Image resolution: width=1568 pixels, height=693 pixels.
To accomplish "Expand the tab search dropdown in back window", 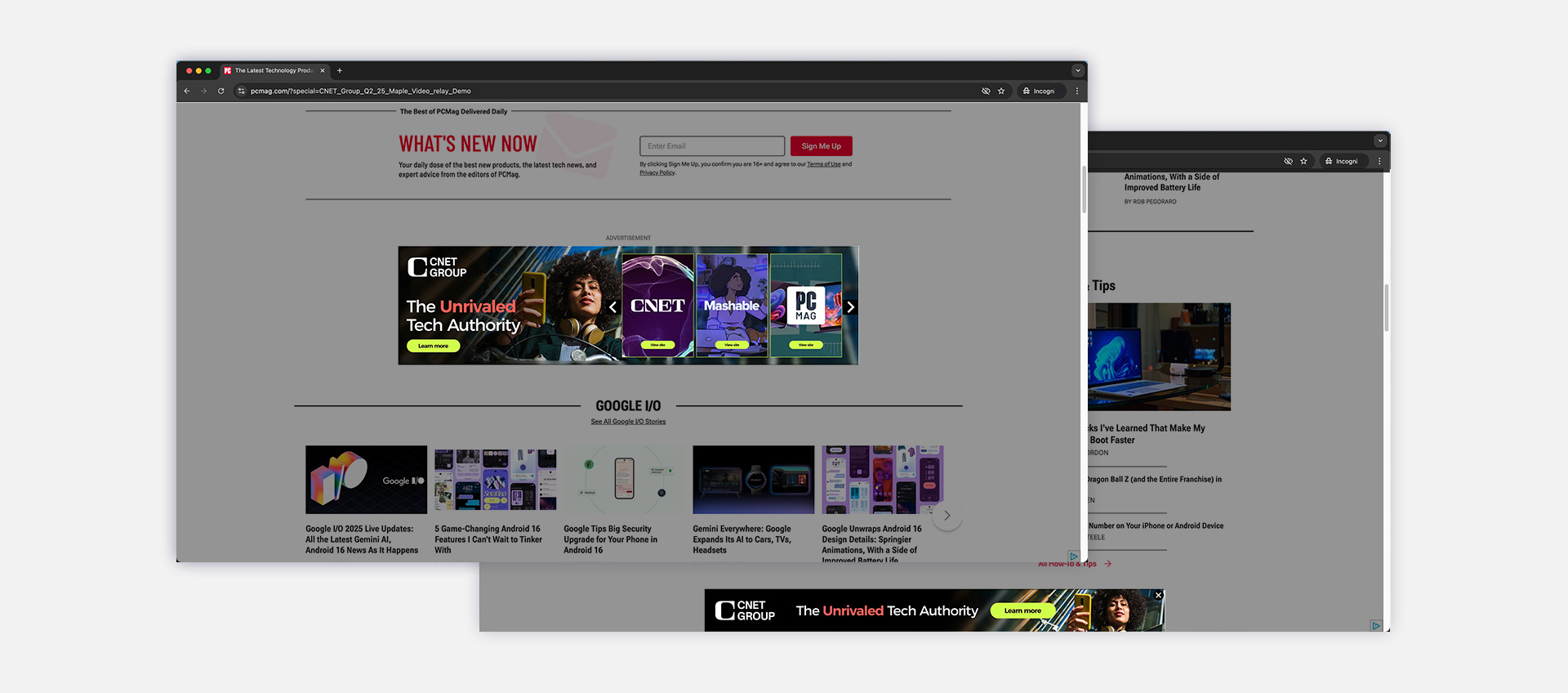I will click(1380, 141).
